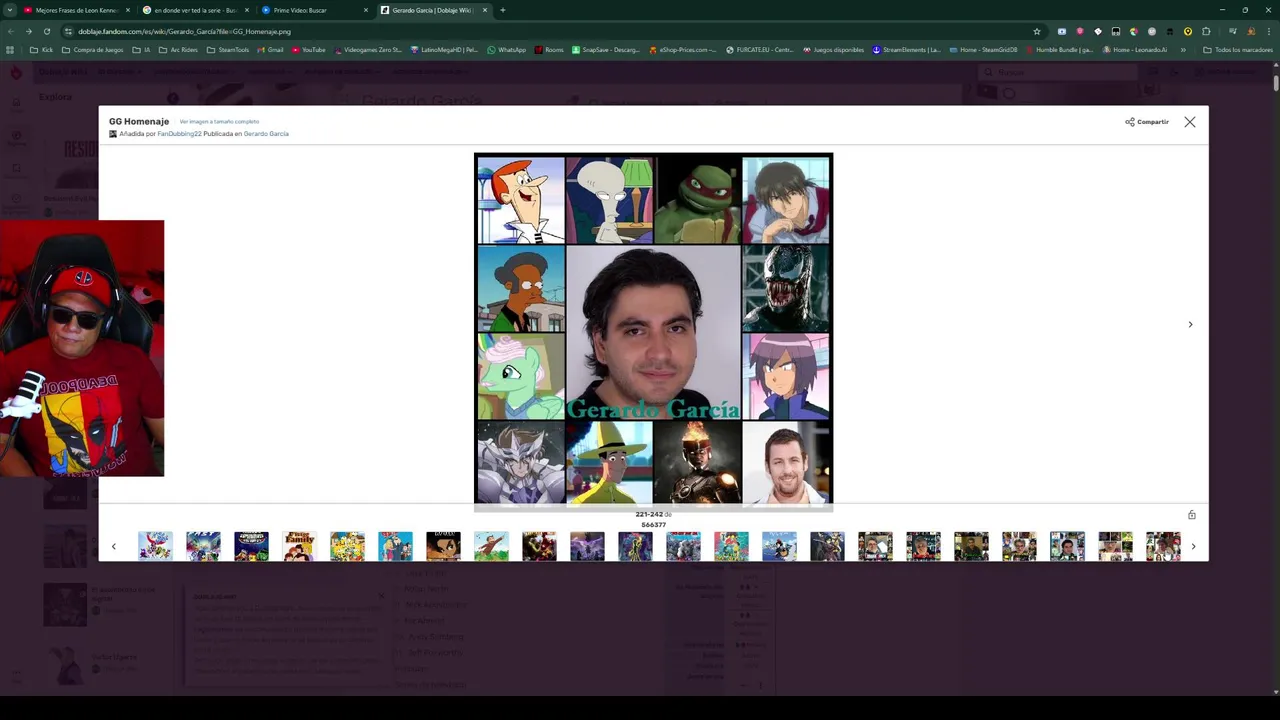This screenshot has height=720, width=1280.
Task: Open the 'Home - Leonardo.Ai' bookmark
Action: point(1135,50)
